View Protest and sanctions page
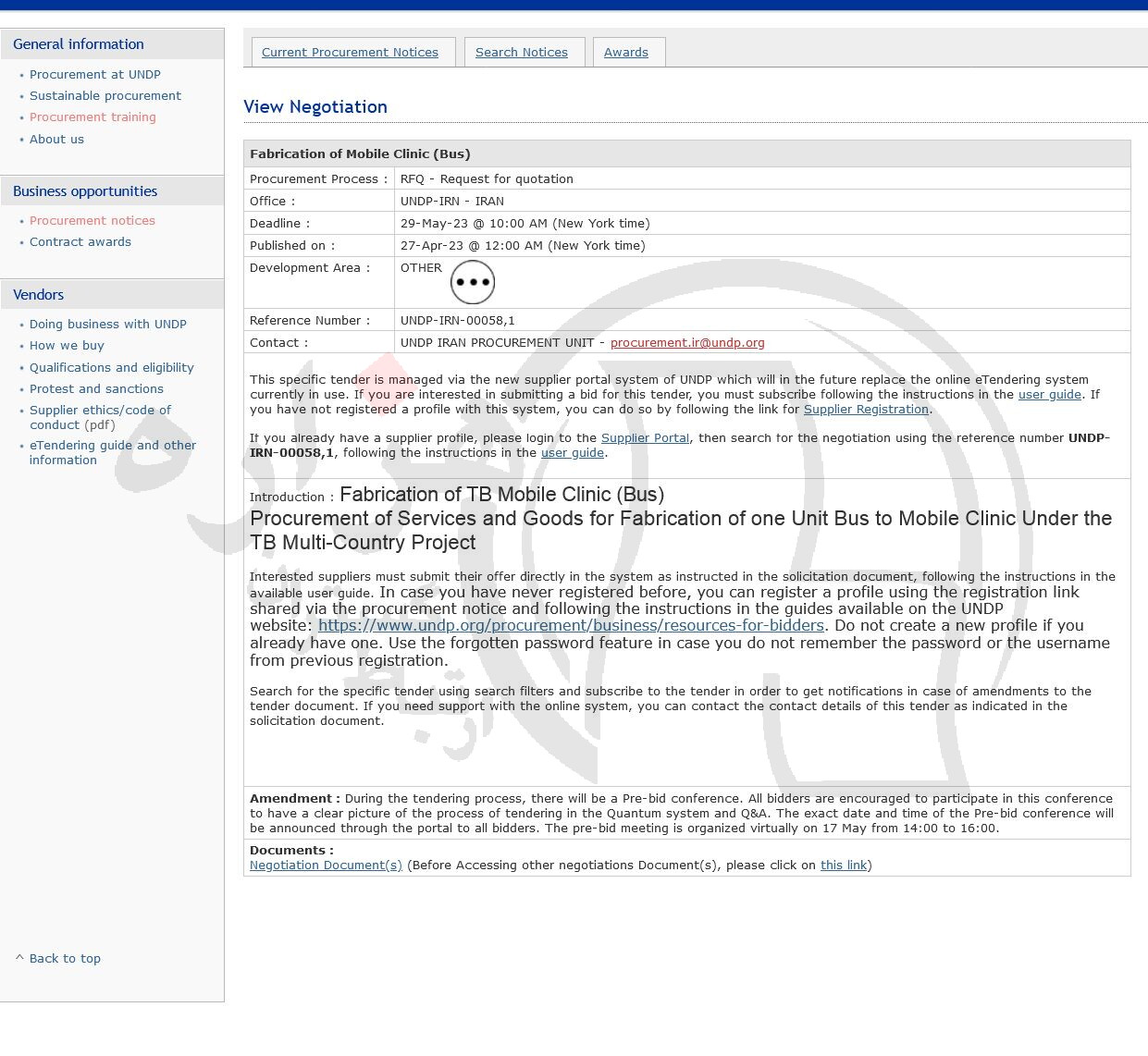The image size is (1148, 1056). (96, 388)
